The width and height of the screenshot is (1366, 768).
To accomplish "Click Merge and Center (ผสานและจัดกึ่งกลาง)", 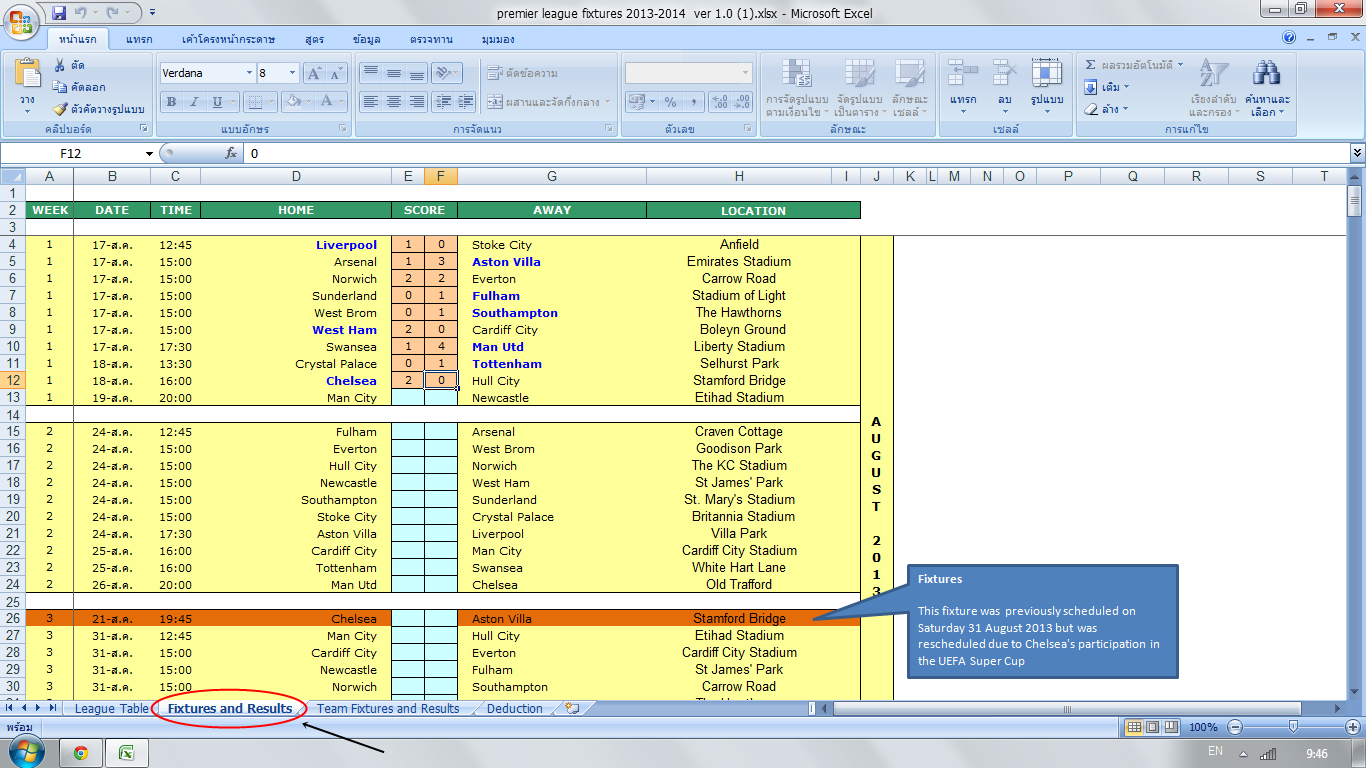I will tap(548, 101).
